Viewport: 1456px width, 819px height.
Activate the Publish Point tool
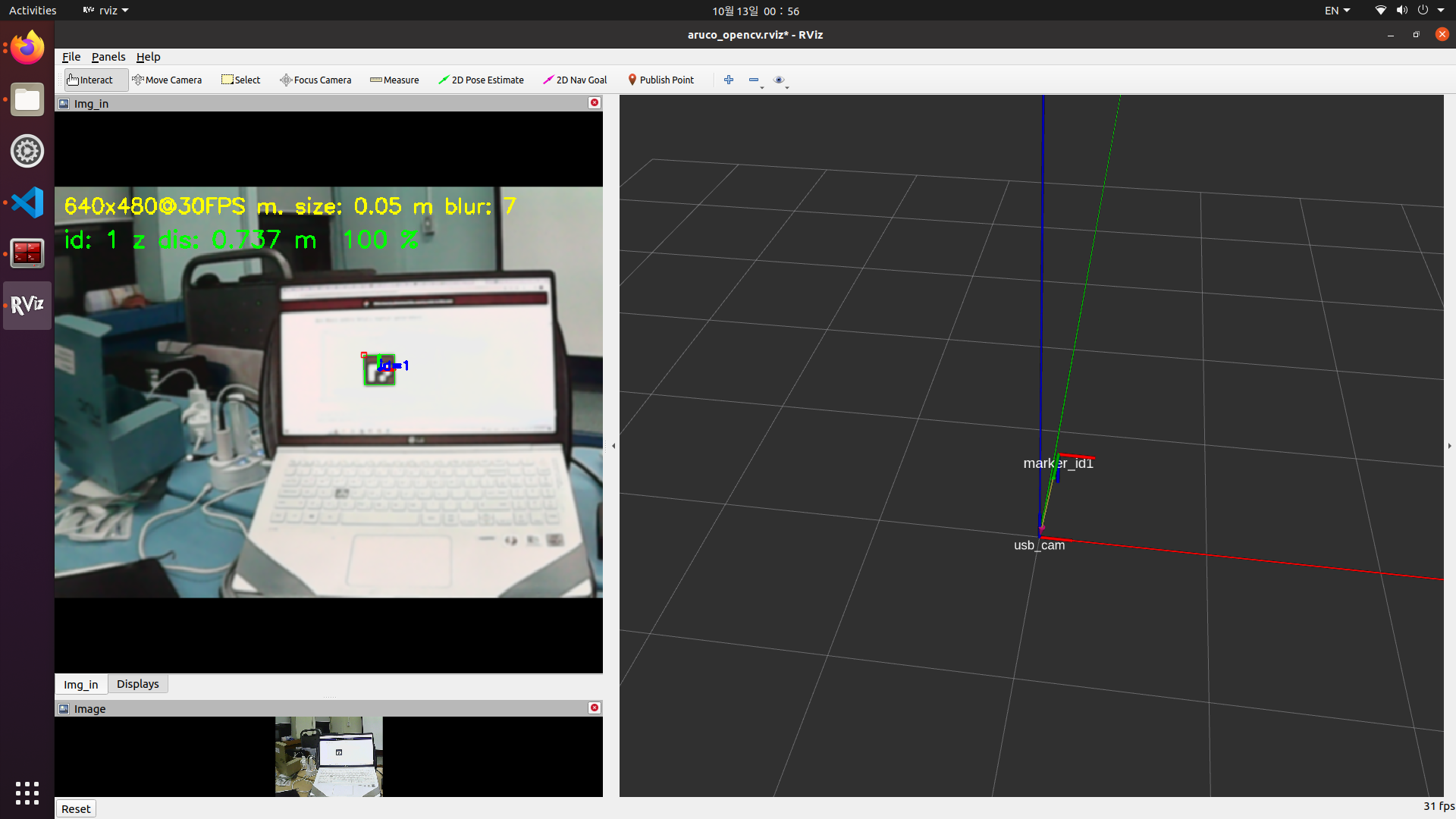pyautogui.click(x=661, y=80)
